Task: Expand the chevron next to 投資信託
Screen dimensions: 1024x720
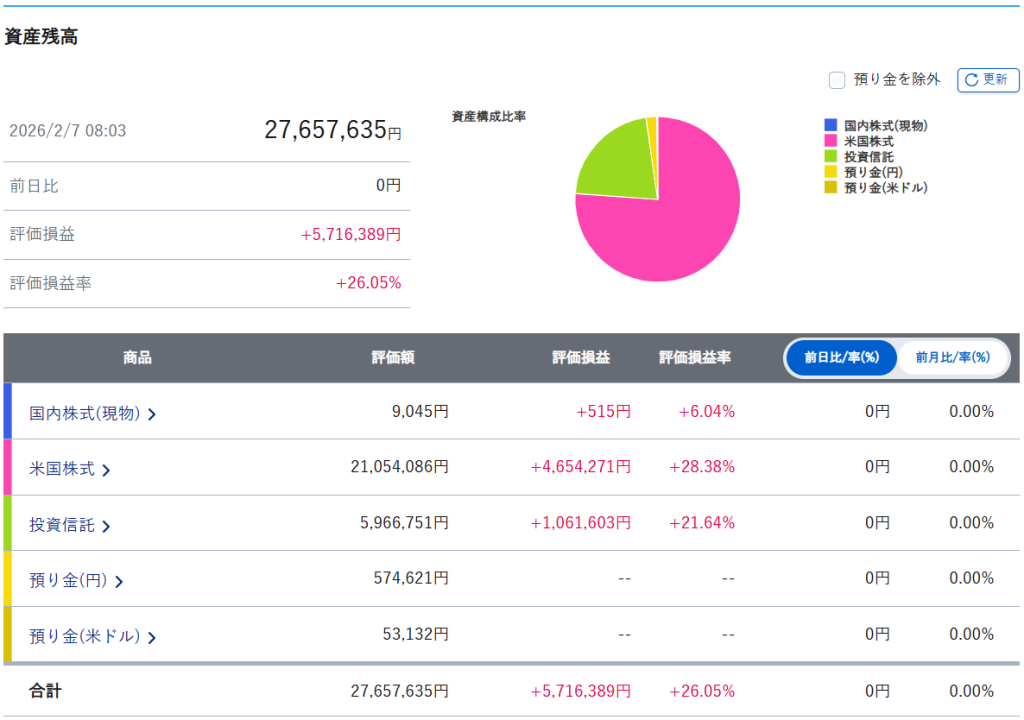Action: (x=106, y=525)
